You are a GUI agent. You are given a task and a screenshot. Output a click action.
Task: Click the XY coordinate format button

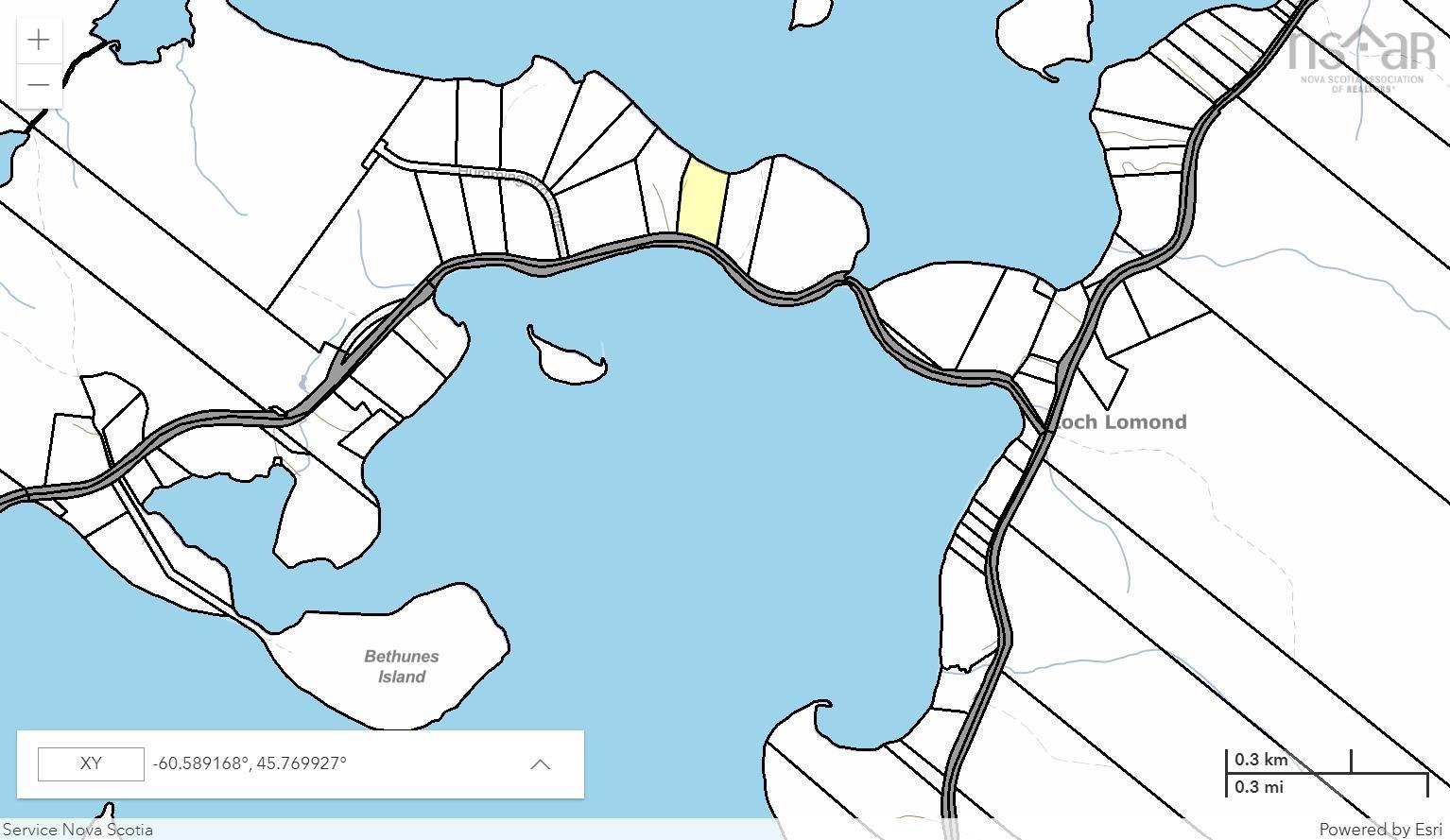91,763
